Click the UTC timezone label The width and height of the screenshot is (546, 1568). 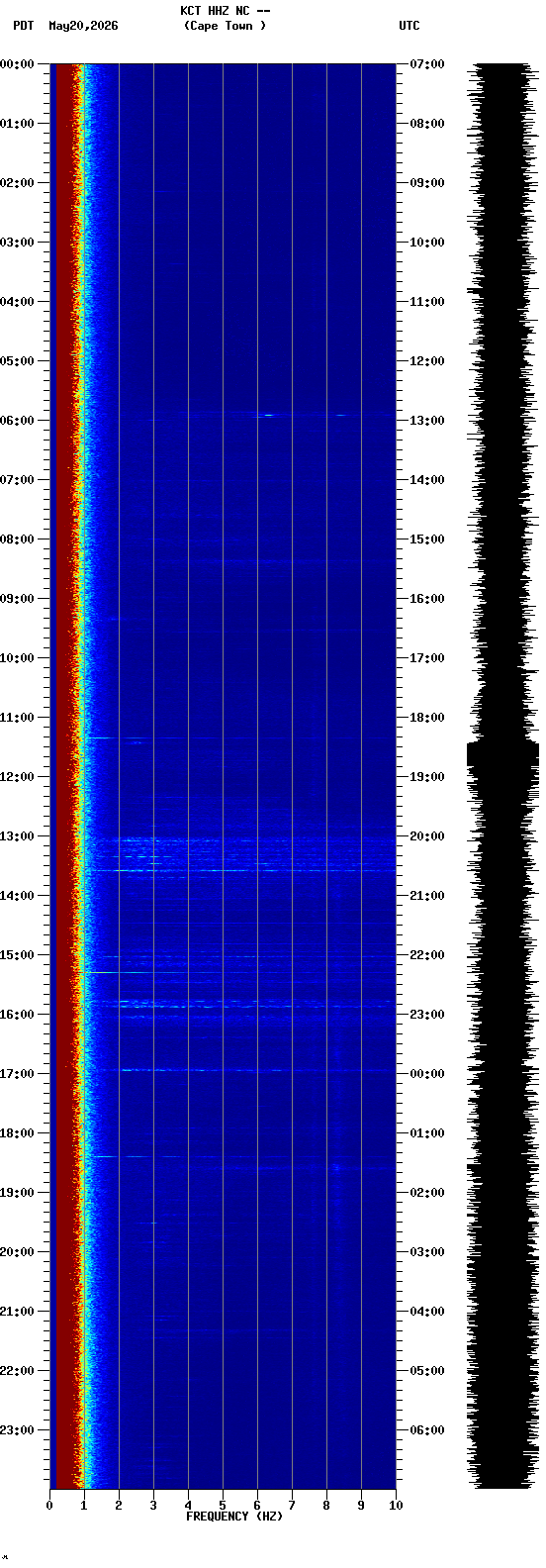[409, 26]
